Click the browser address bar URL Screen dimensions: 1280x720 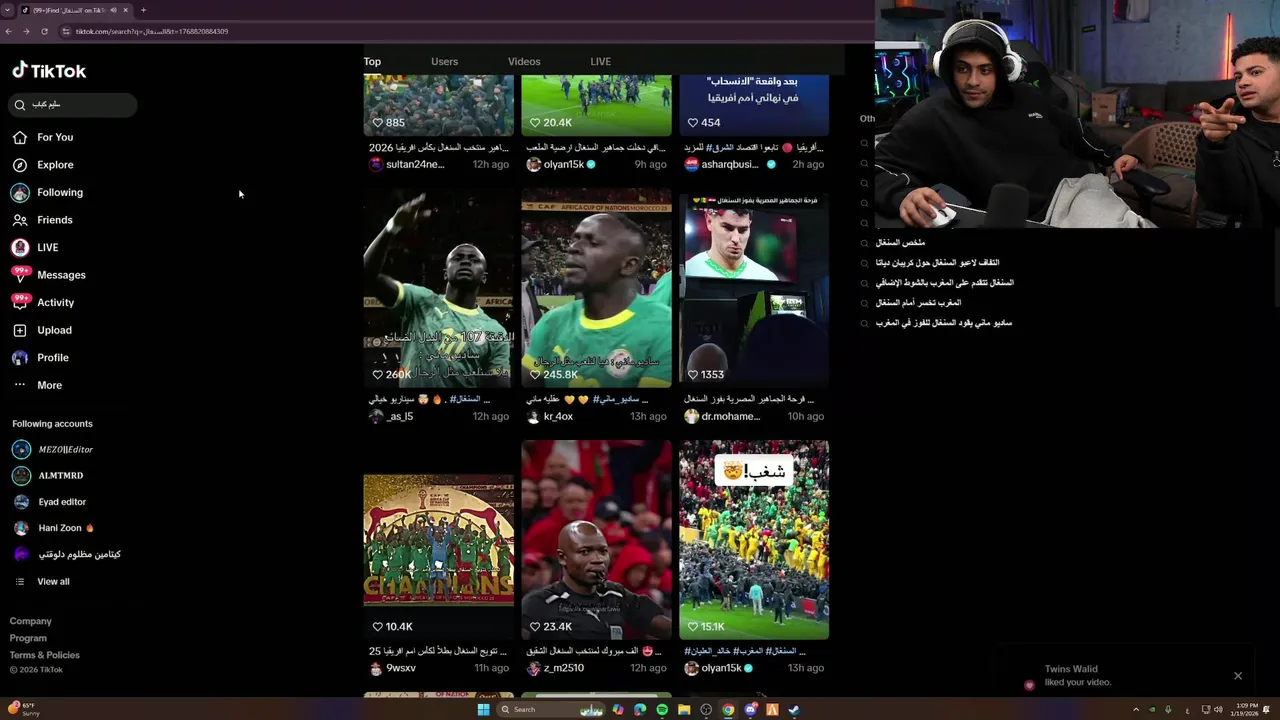[x=151, y=31]
